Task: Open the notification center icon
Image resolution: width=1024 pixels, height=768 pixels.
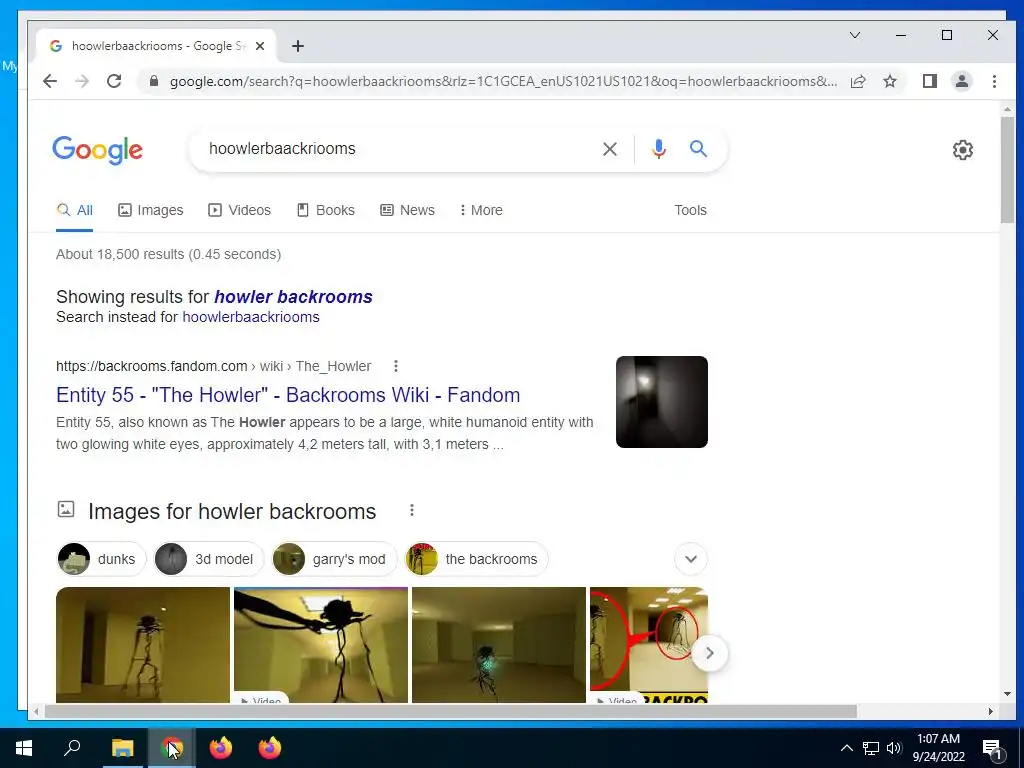Action: [993, 749]
